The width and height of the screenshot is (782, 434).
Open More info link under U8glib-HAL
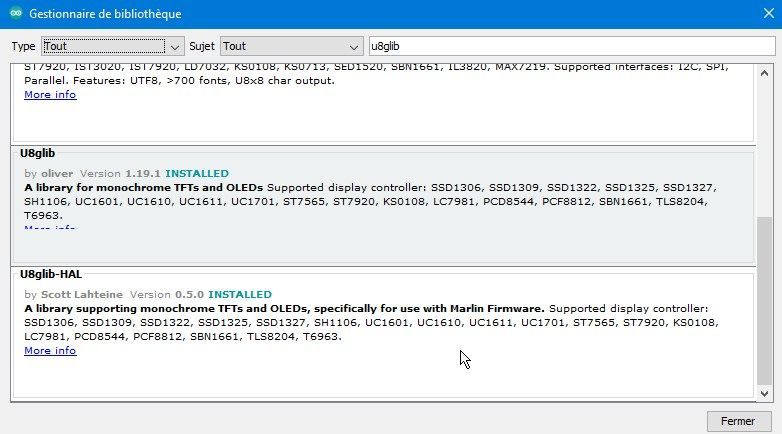coord(50,351)
